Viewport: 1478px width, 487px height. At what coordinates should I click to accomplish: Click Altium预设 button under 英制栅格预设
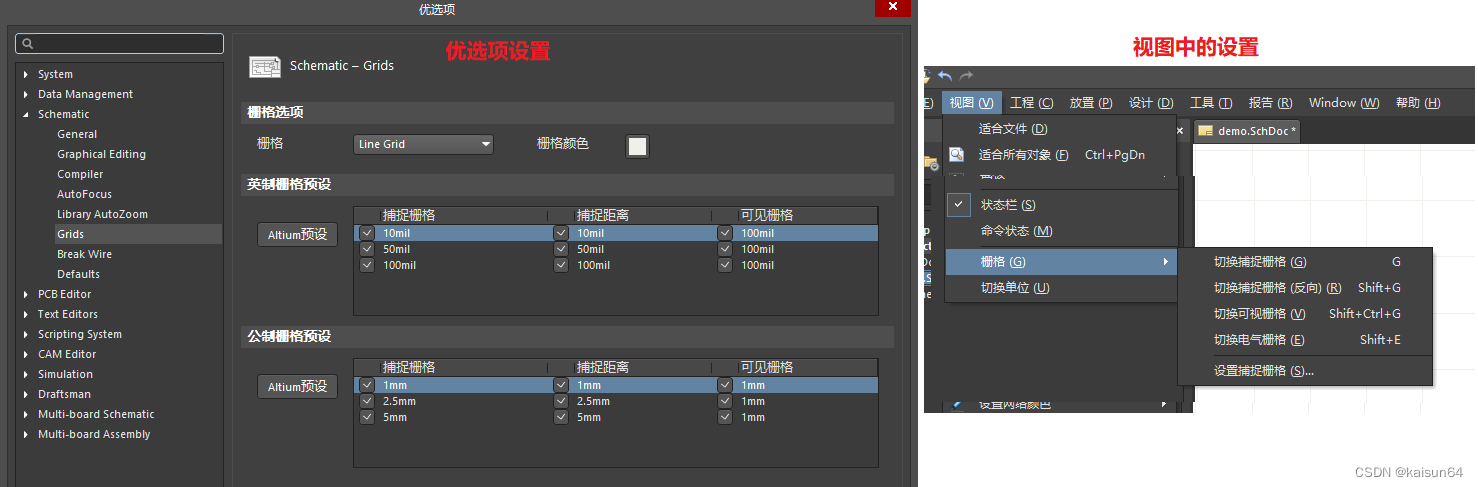297,235
